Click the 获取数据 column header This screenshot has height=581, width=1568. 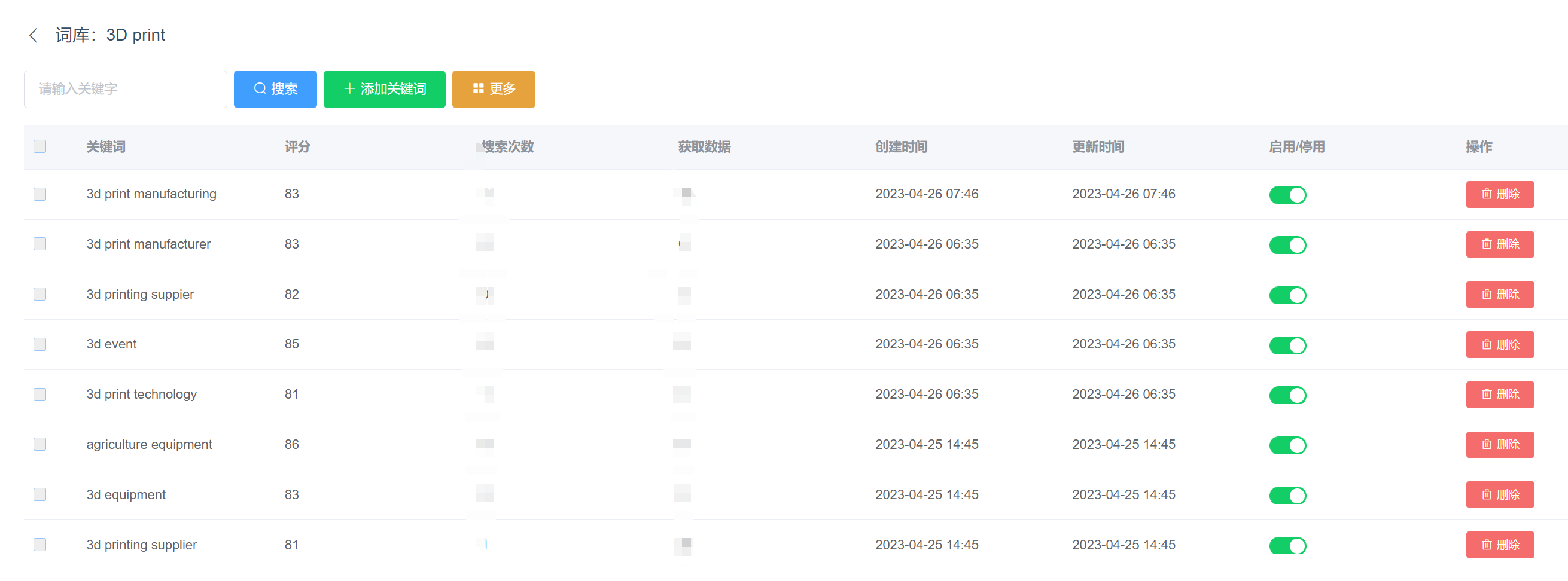pos(704,147)
